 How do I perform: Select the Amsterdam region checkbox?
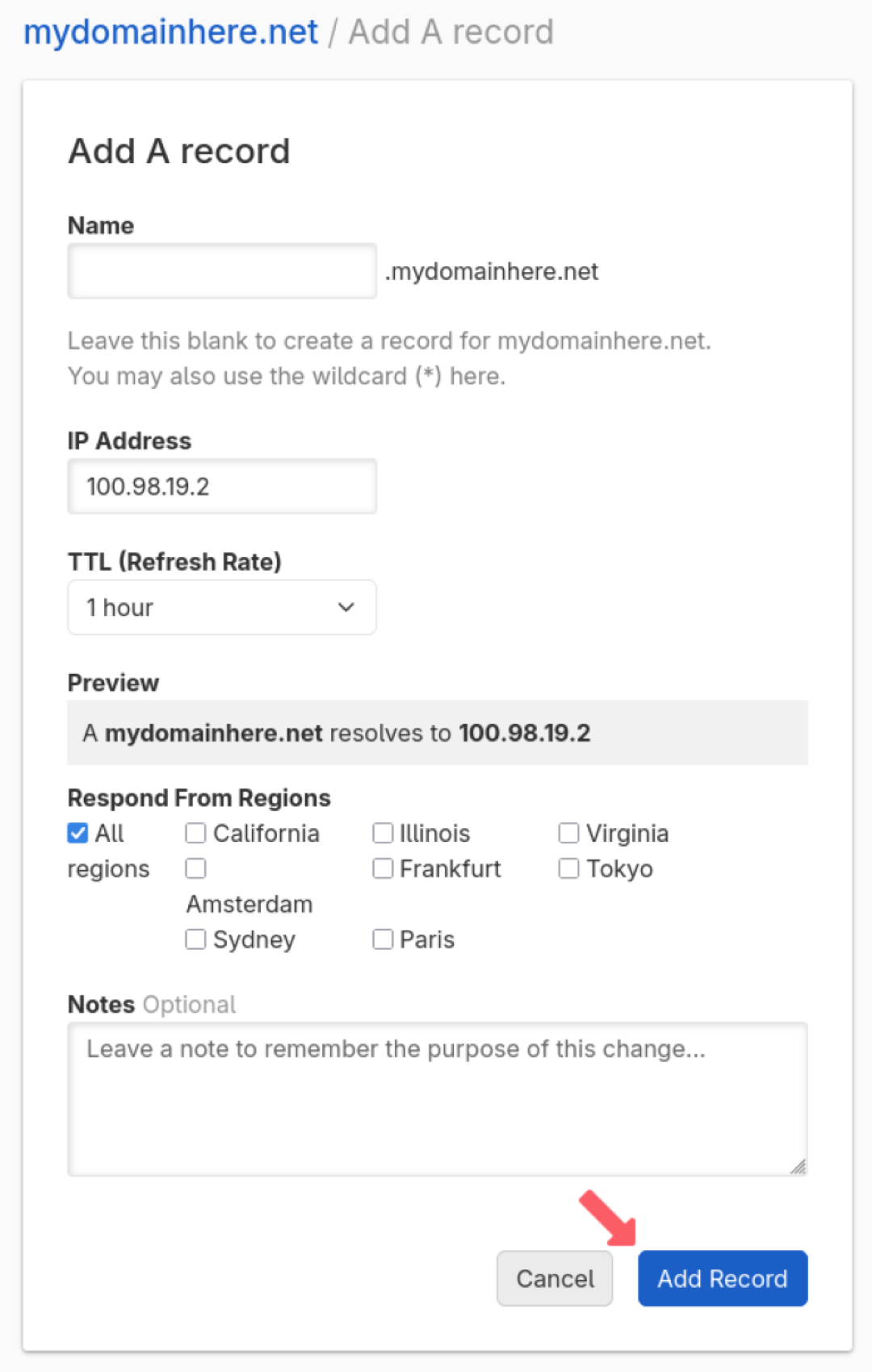(195, 868)
